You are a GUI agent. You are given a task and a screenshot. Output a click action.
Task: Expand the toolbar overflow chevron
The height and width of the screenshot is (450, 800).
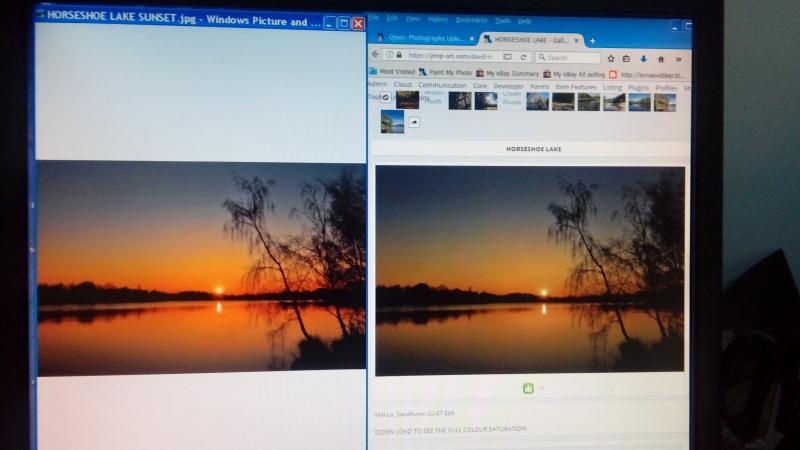pyautogui.click(x=679, y=59)
